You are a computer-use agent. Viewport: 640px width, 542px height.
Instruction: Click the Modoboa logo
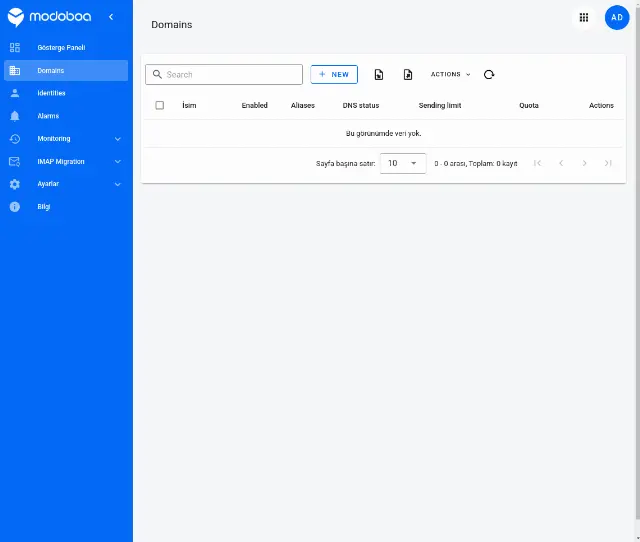click(x=49, y=17)
